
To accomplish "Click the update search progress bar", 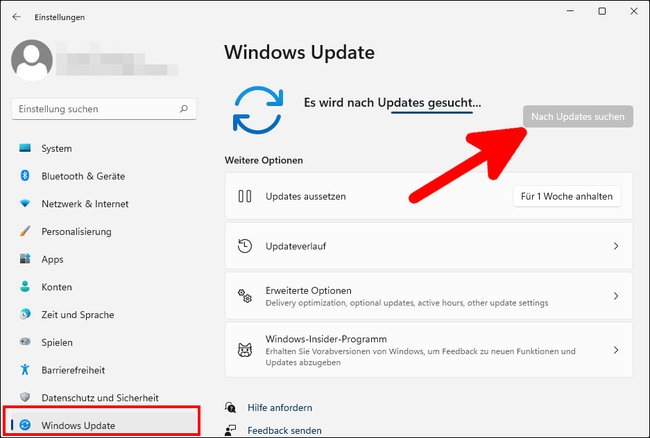I will point(432,112).
